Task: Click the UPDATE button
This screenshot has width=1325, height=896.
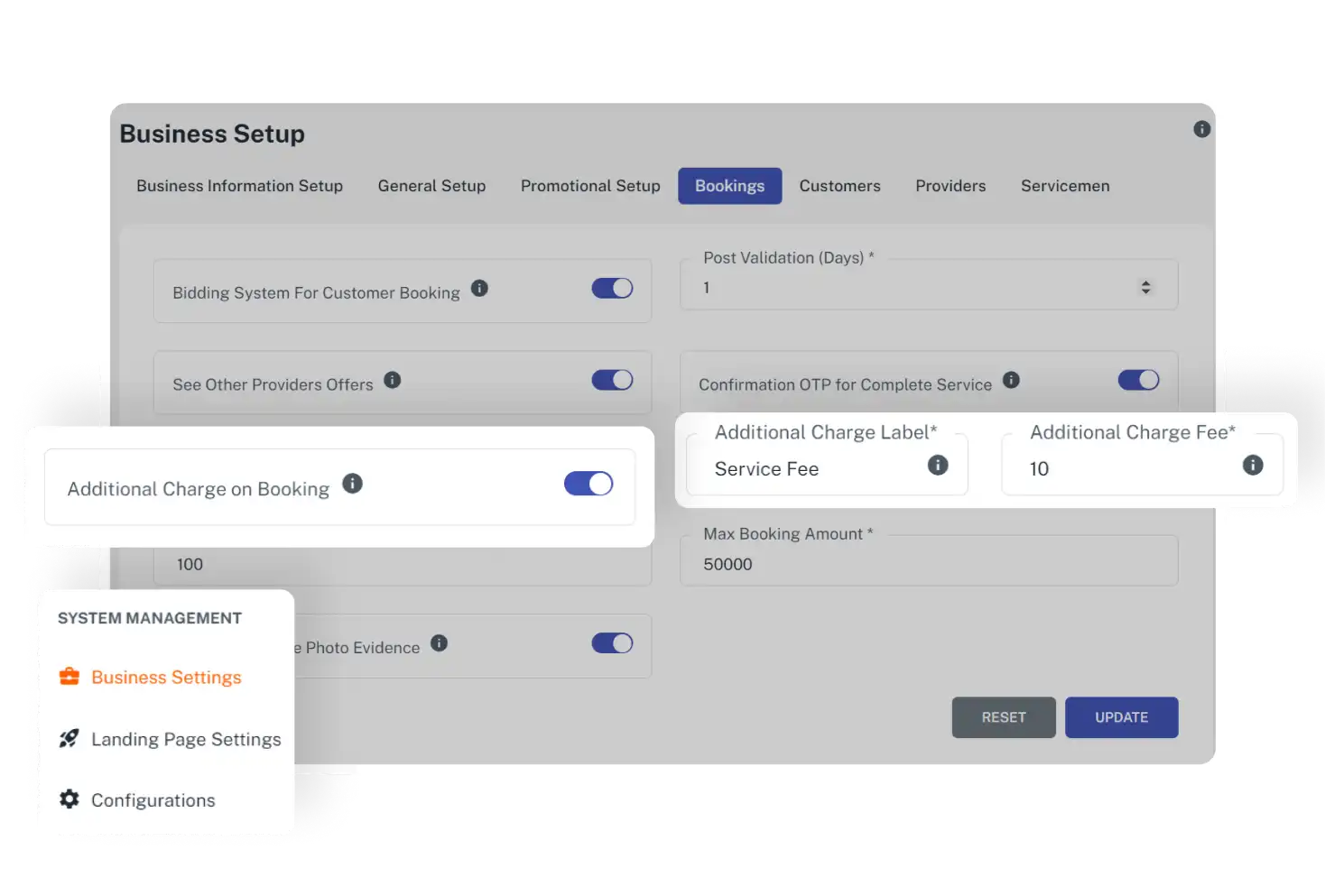Action: point(1122,717)
